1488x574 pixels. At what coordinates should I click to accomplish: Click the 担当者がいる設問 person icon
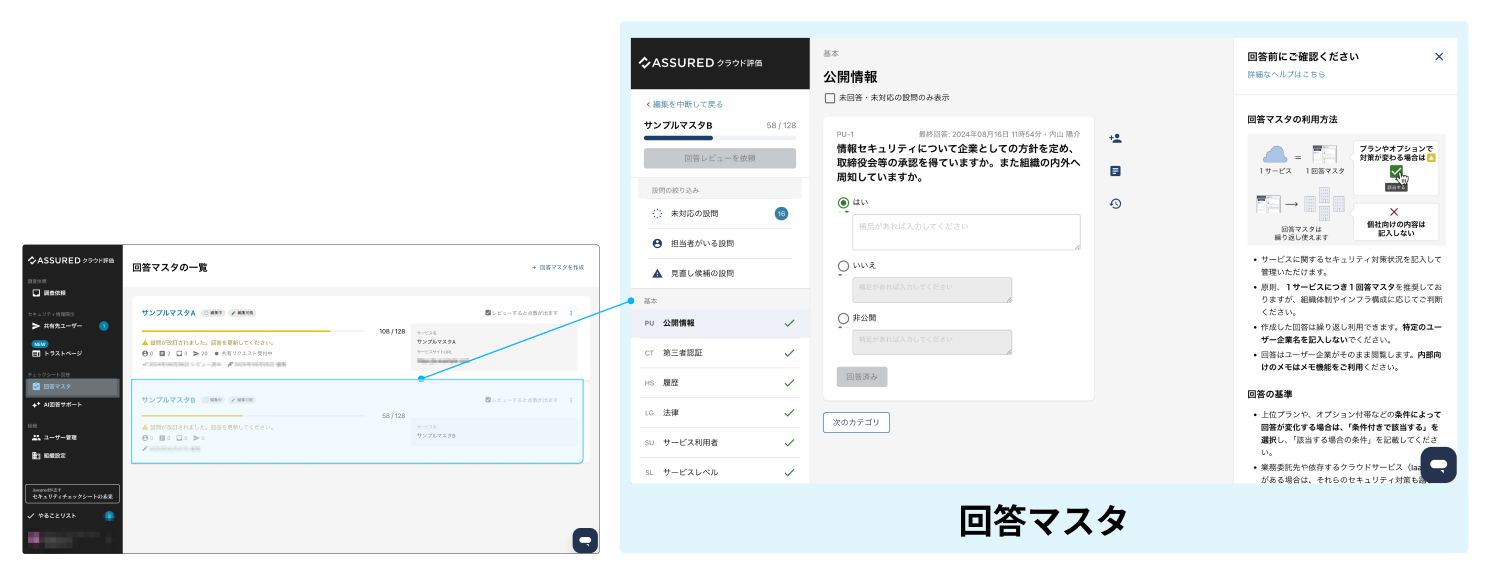[x=657, y=243]
